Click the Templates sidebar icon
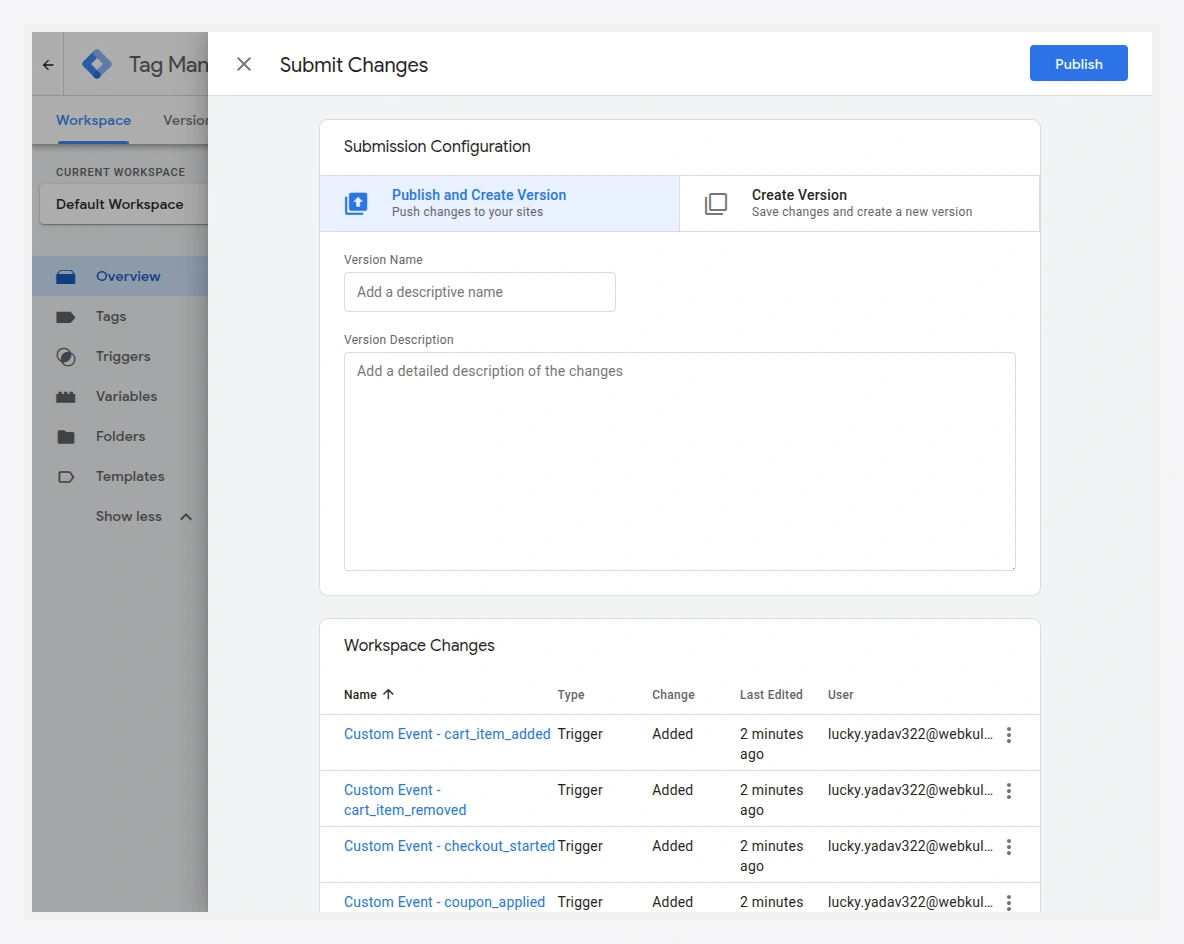 66,477
